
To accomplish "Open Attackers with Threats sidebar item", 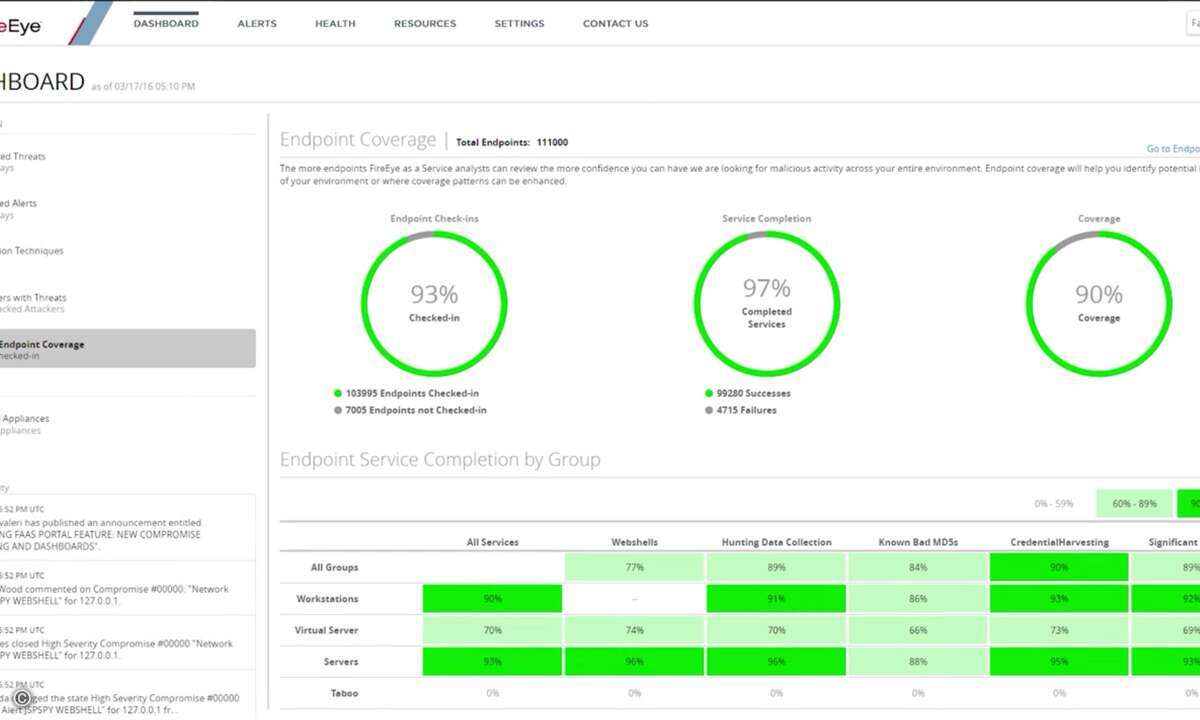I will coord(33,303).
